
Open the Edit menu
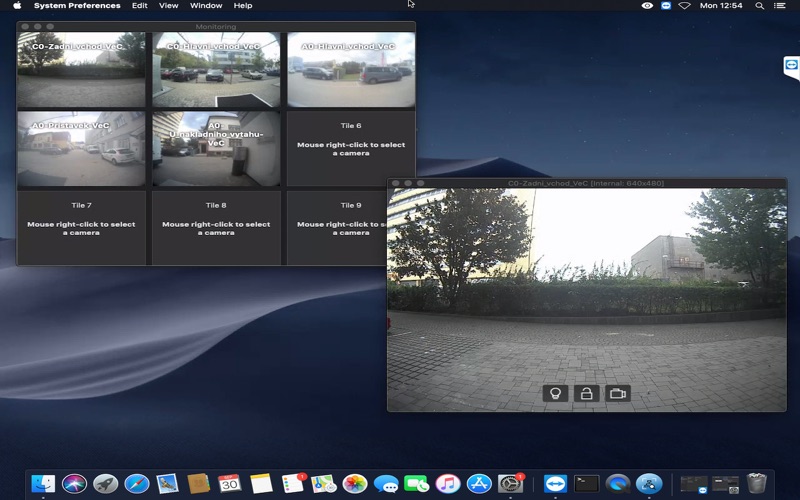[x=139, y=6]
